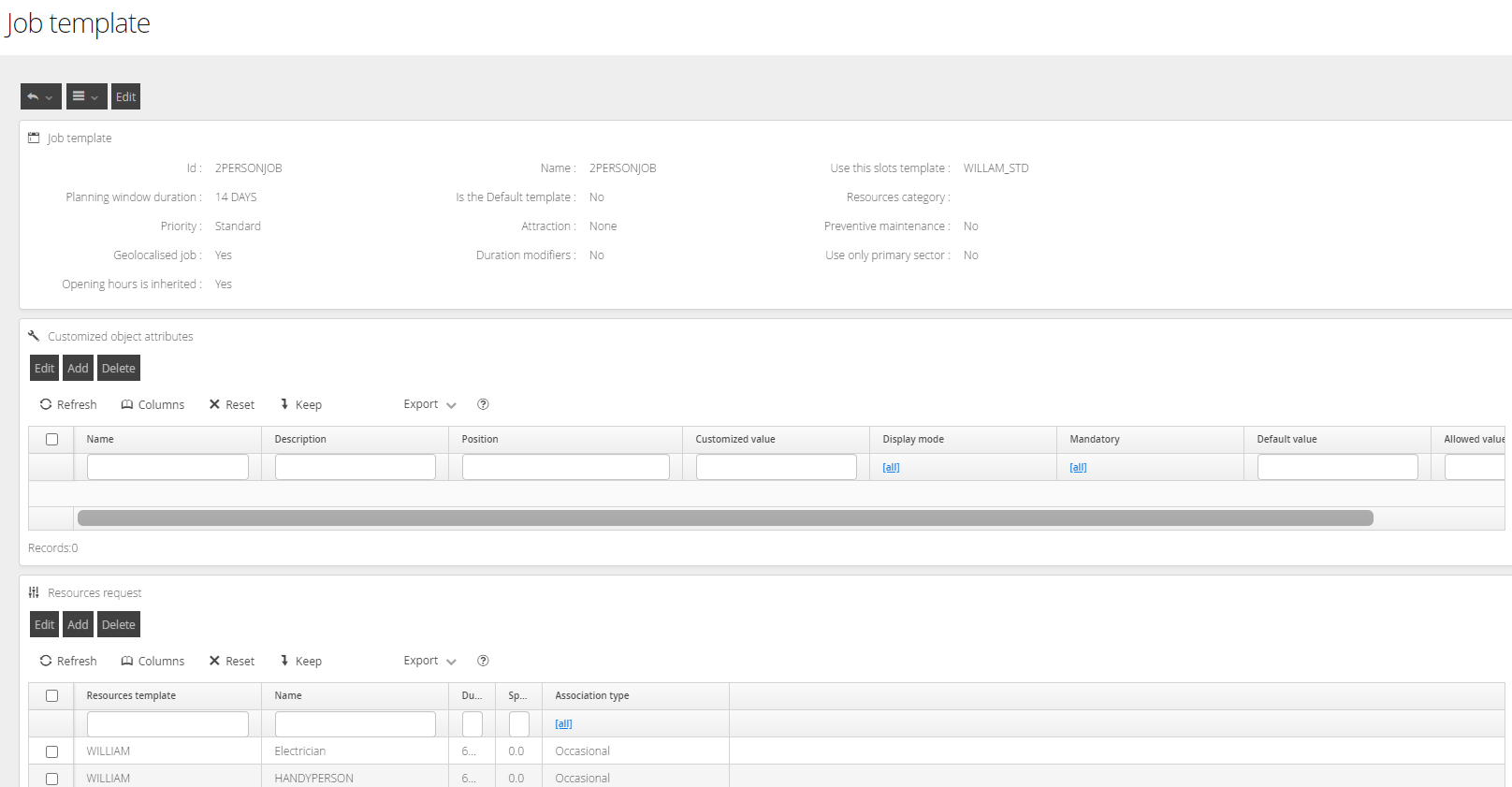The width and height of the screenshot is (1512, 787).
Task: Click Customized object attributes wrench icon
Action: 34,336
